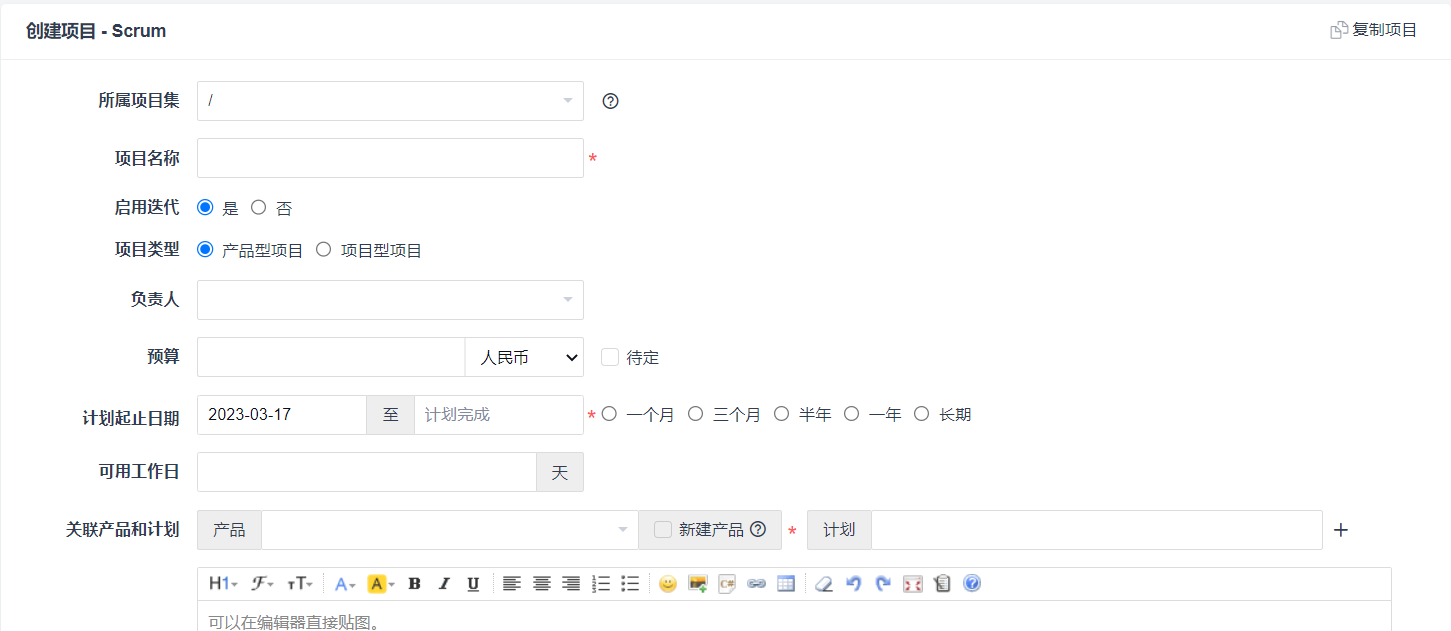Clear formatting with eraser icon
1451x631 pixels.
coord(824,584)
